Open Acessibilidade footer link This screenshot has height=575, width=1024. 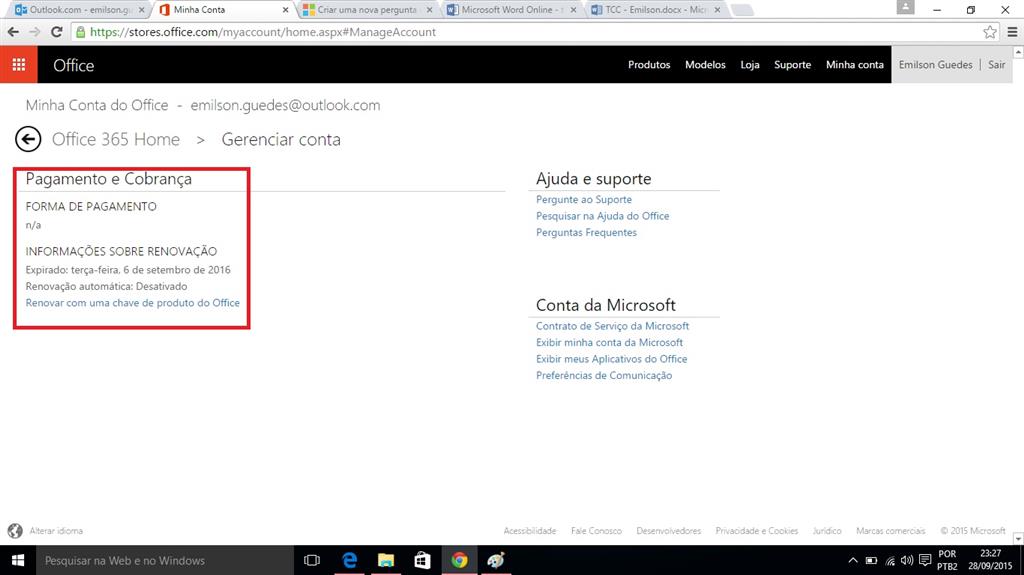coord(530,531)
